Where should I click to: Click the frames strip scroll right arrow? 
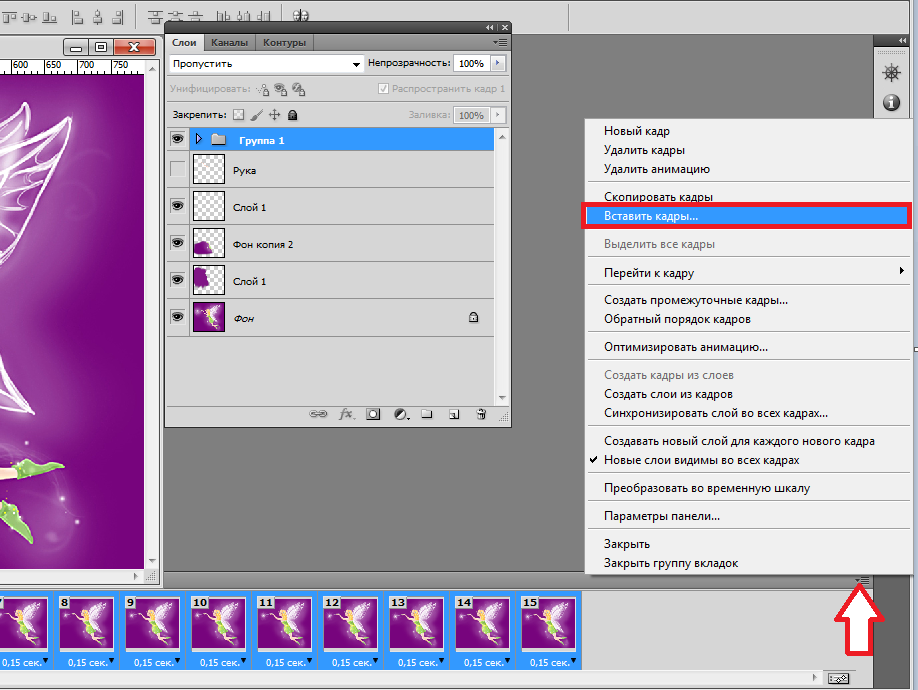[x=815, y=678]
